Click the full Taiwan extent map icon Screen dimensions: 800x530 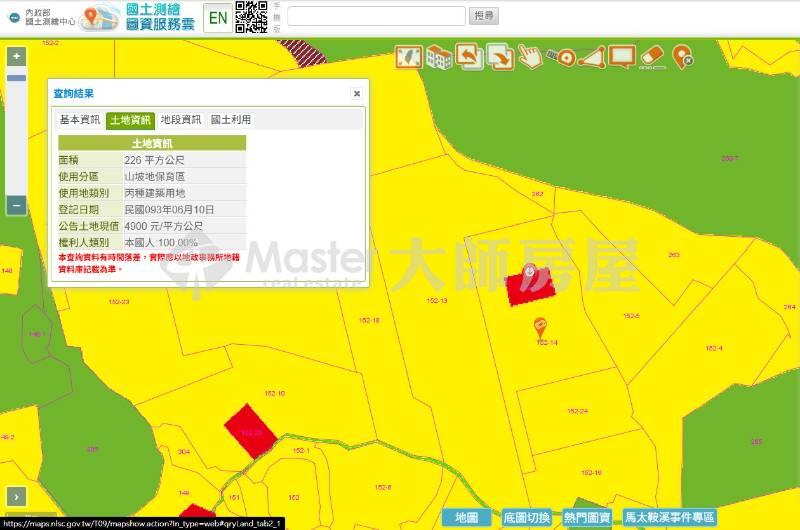[x=406, y=57]
